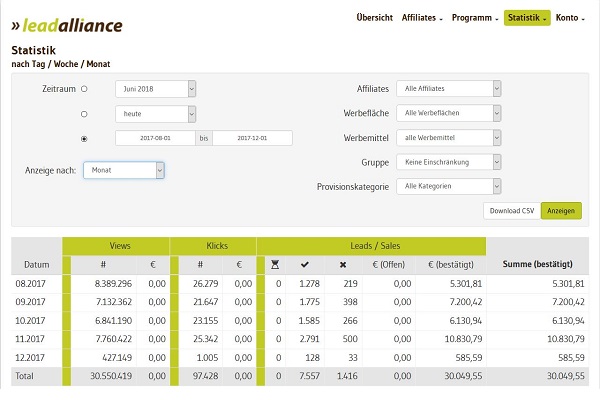The width and height of the screenshot is (600, 400).
Task: Open the 'Alle Kategorien' commission dropdown
Action: [448, 186]
